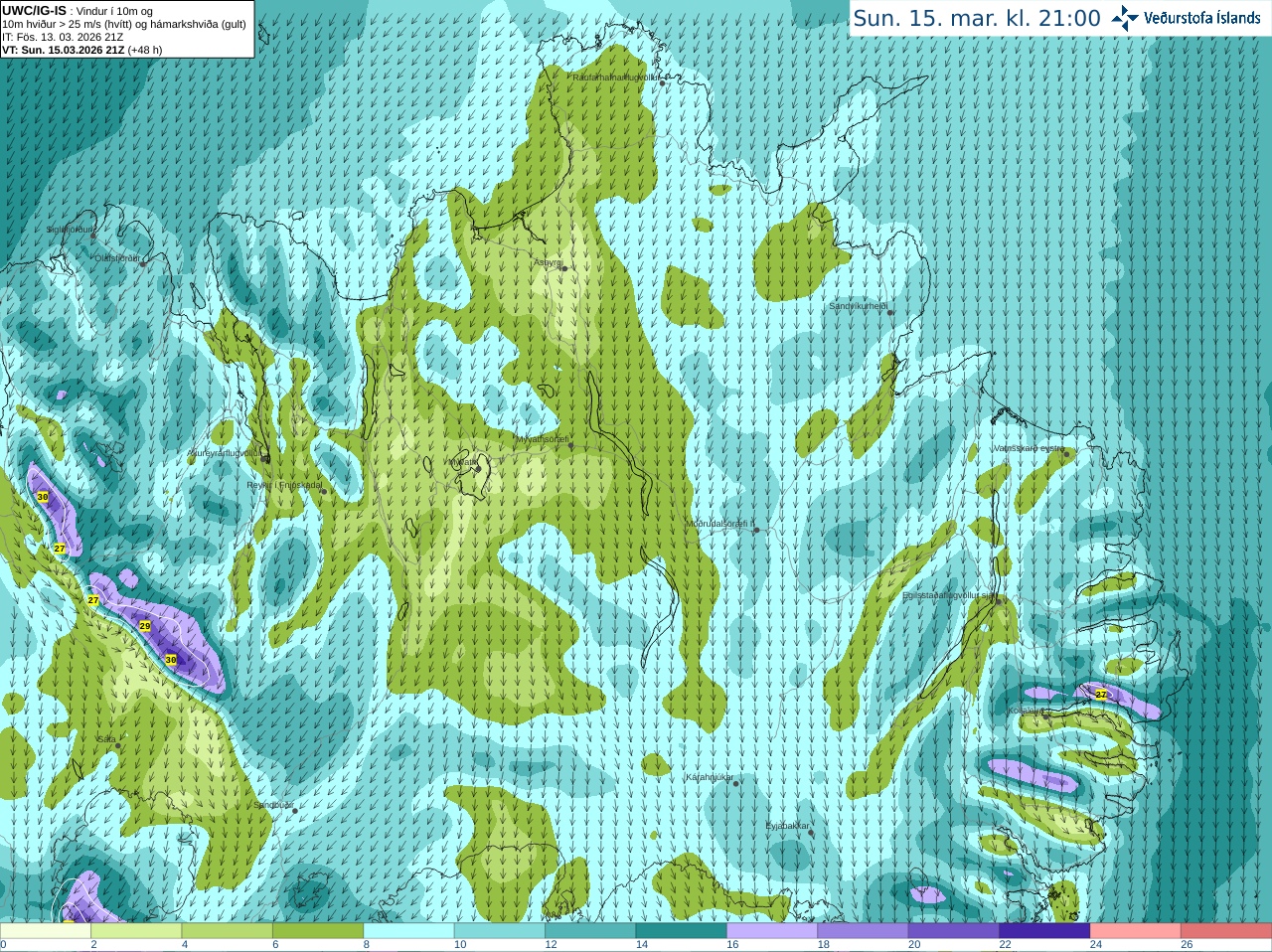
Task: Click the Reykir í Fnjóskadal station label
Action: (285, 485)
